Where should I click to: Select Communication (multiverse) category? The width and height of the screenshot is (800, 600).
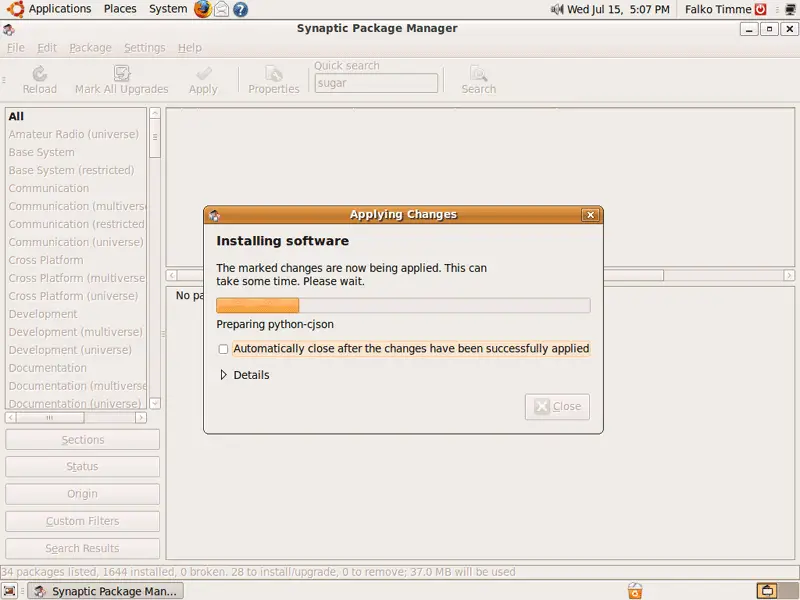(76, 206)
